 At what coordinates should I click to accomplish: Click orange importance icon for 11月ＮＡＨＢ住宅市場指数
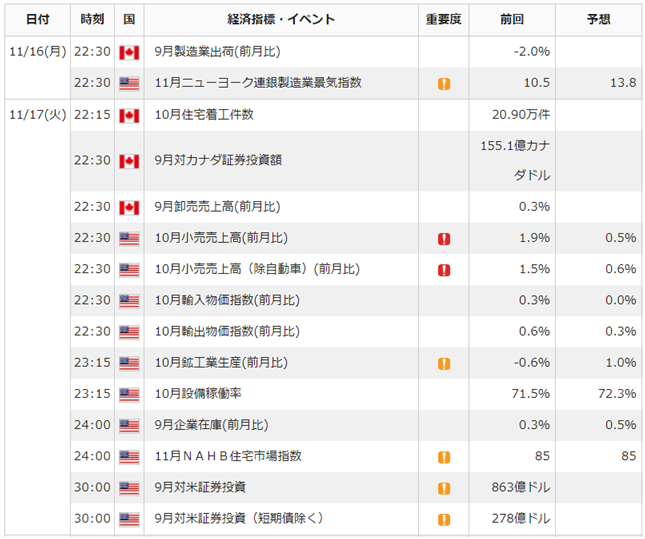click(x=444, y=457)
